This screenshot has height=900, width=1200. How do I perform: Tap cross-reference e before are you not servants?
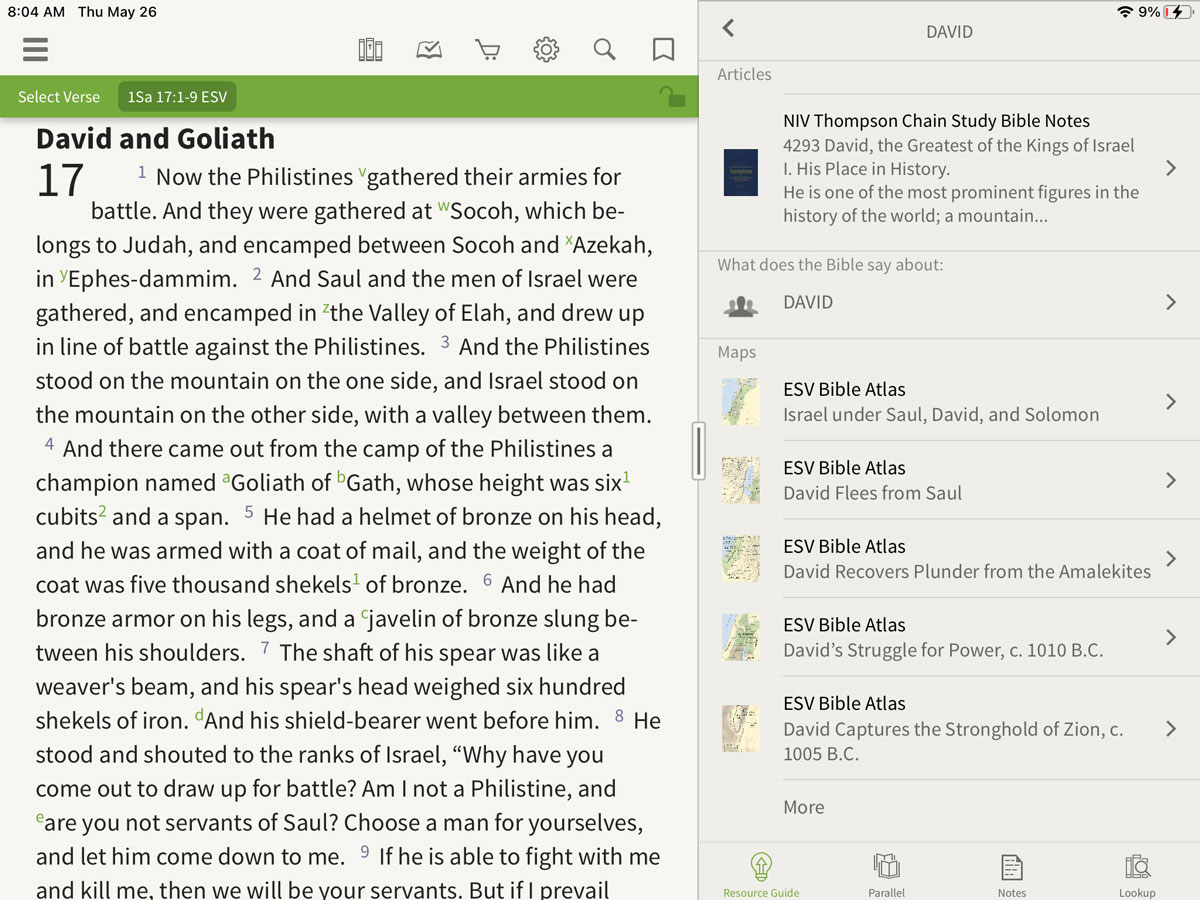[x=40, y=818]
